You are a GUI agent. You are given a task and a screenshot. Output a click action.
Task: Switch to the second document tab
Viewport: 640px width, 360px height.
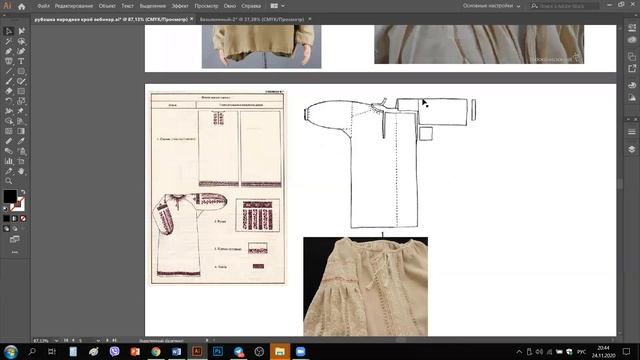click(252, 19)
